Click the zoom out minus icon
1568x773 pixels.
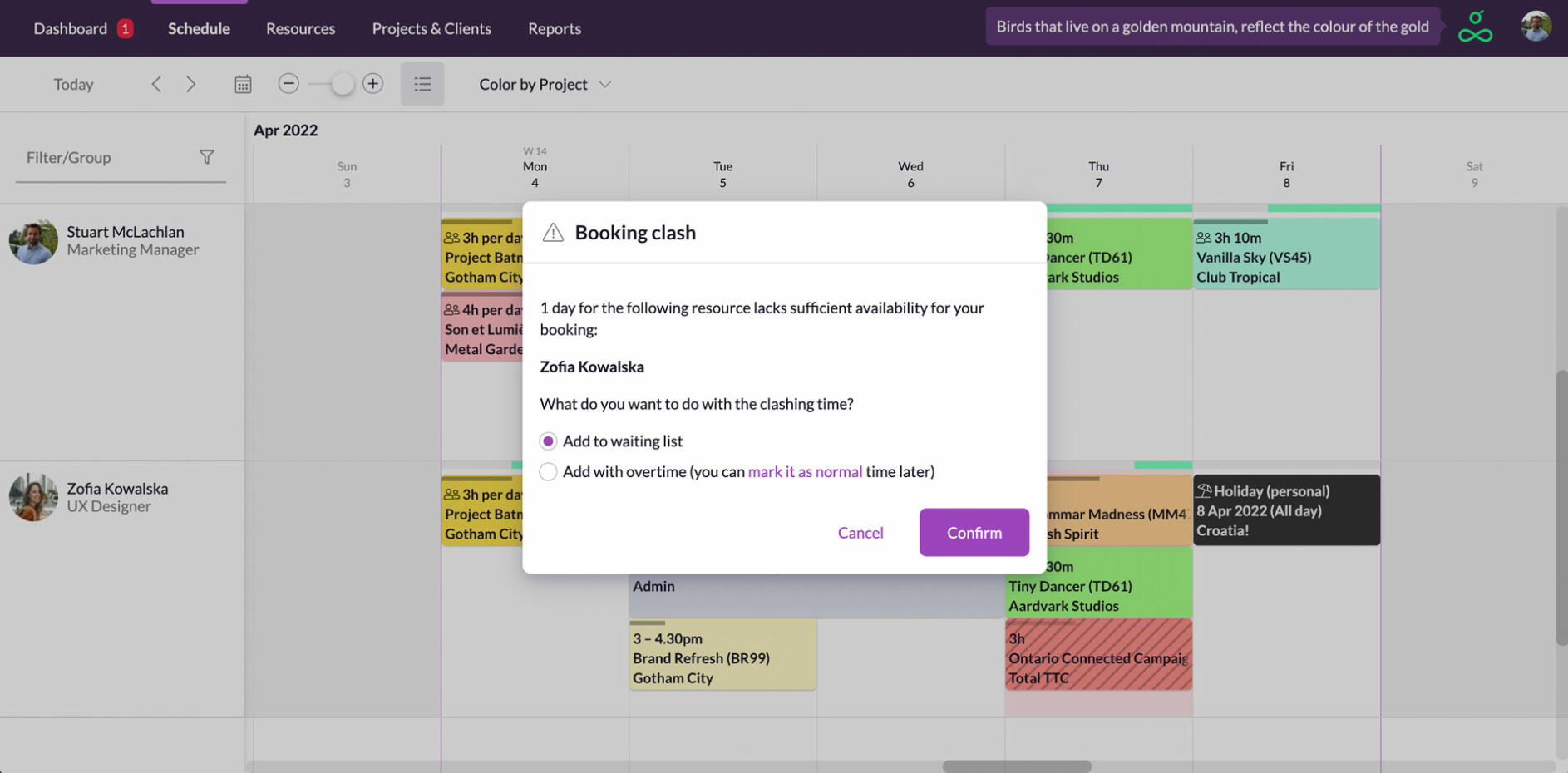point(288,83)
